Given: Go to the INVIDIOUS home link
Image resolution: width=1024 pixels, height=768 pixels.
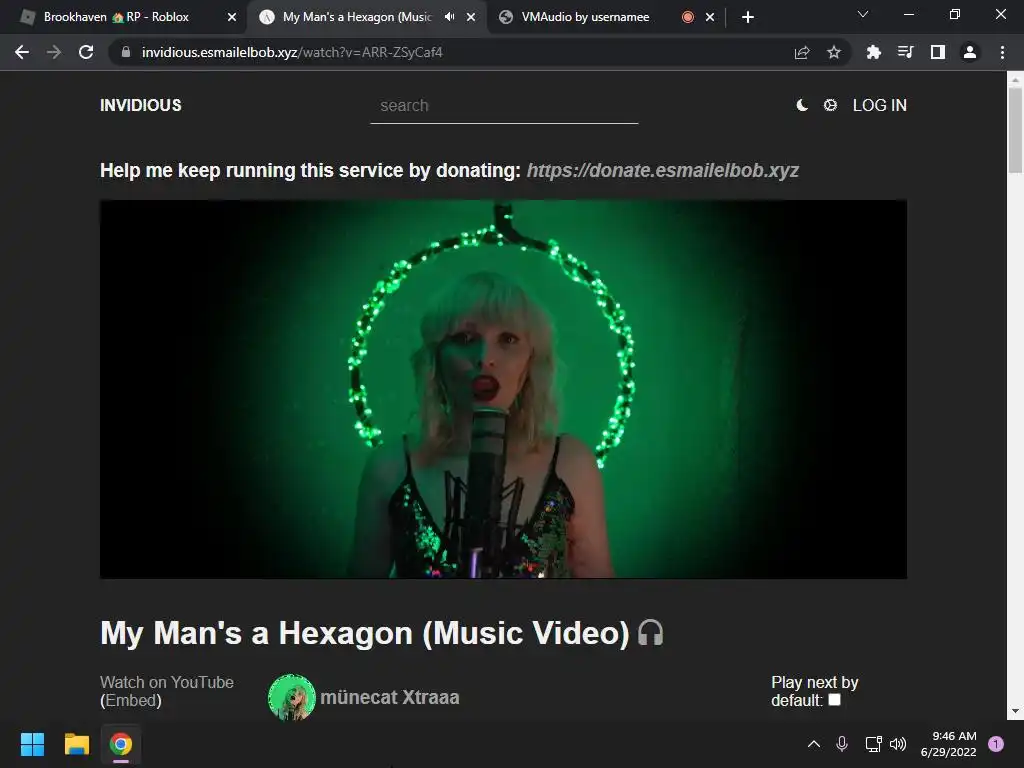Looking at the screenshot, I should coord(140,105).
